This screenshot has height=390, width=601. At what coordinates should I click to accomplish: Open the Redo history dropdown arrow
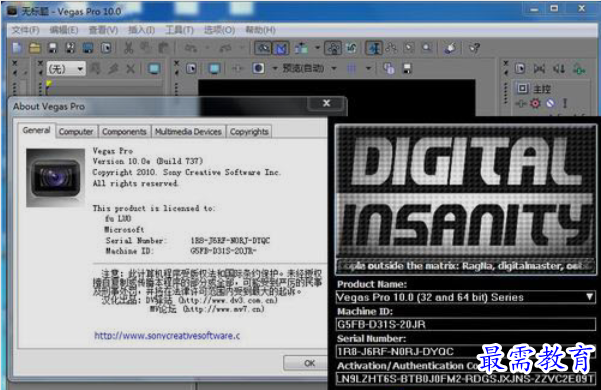point(242,48)
